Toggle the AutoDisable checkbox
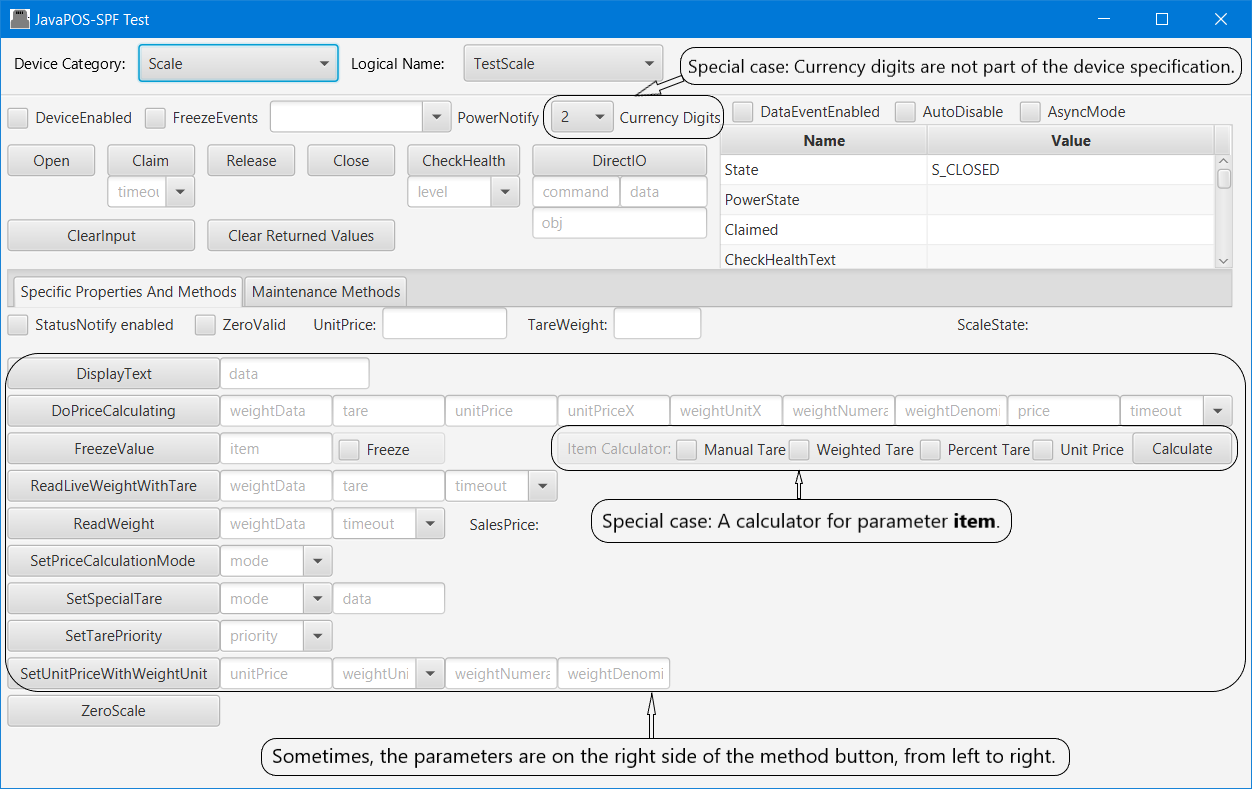 click(x=905, y=112)
